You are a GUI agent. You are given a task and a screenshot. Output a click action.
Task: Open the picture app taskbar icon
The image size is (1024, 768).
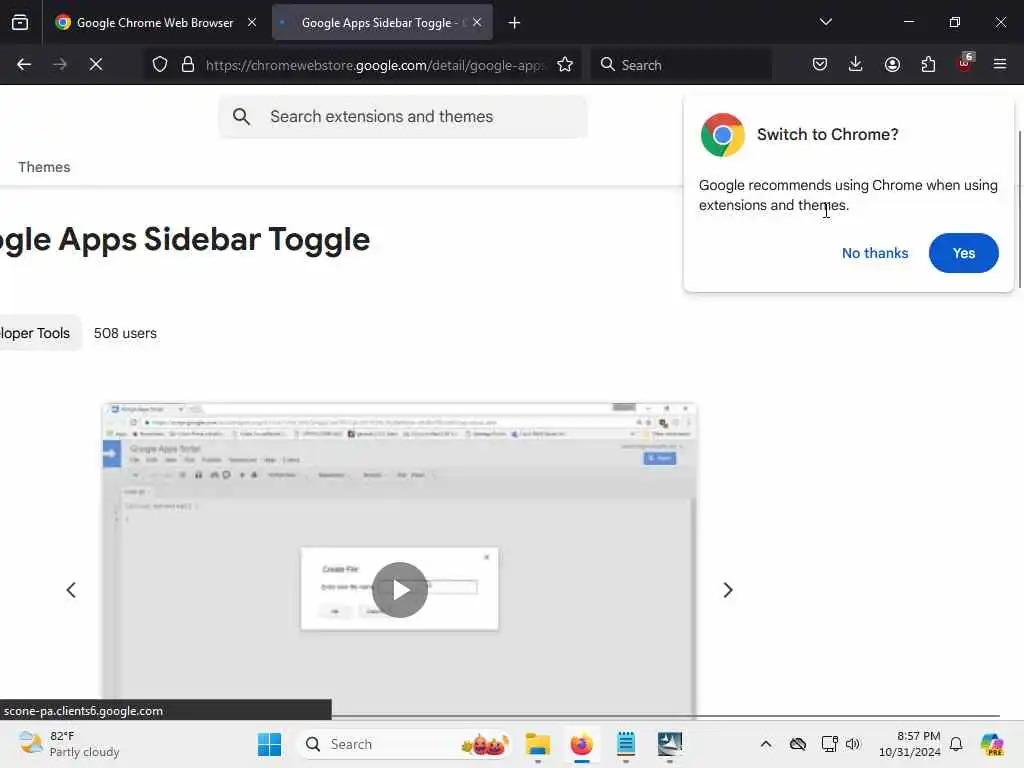(669, 744)
